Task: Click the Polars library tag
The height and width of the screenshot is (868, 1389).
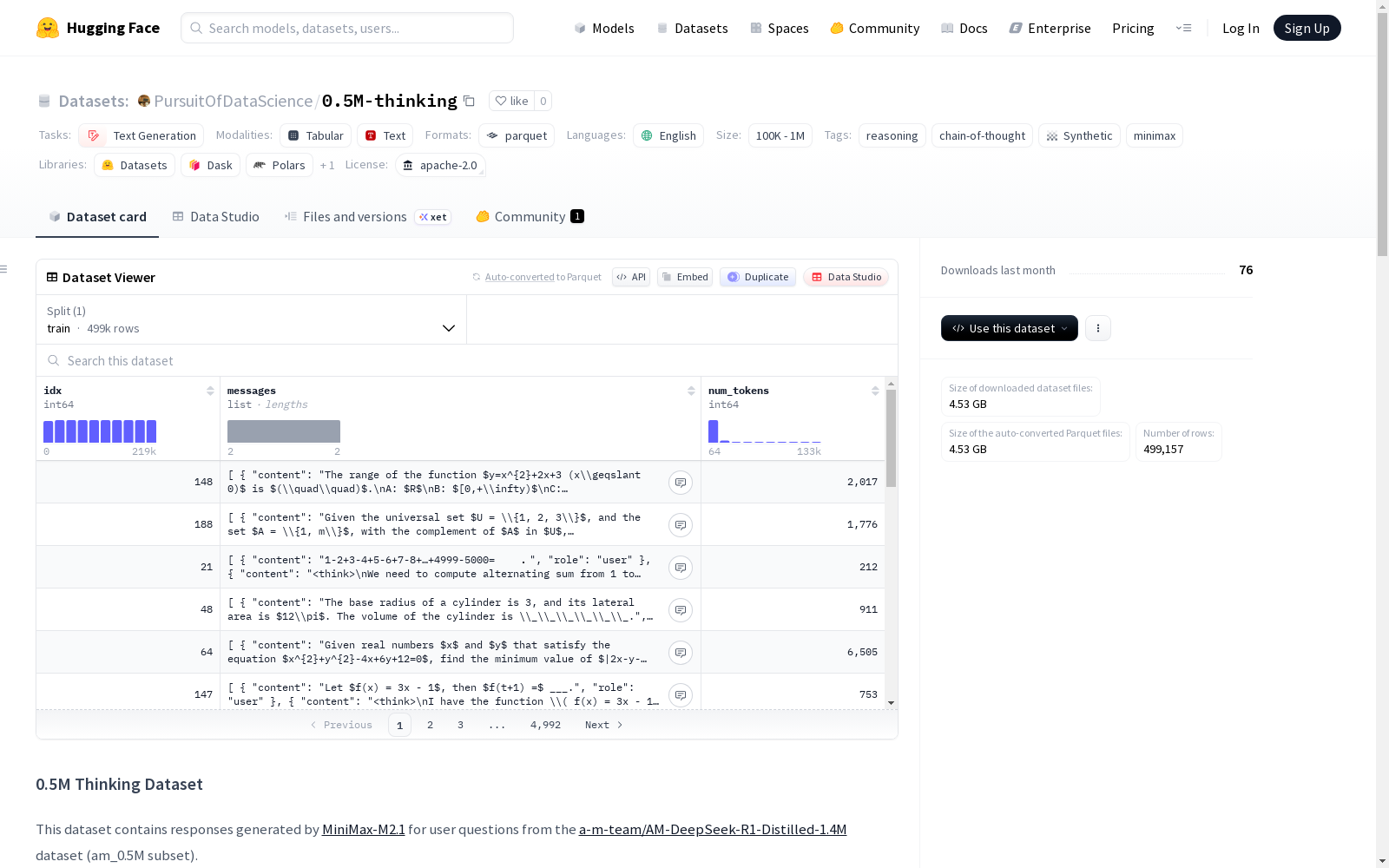Action: point(280,165)
